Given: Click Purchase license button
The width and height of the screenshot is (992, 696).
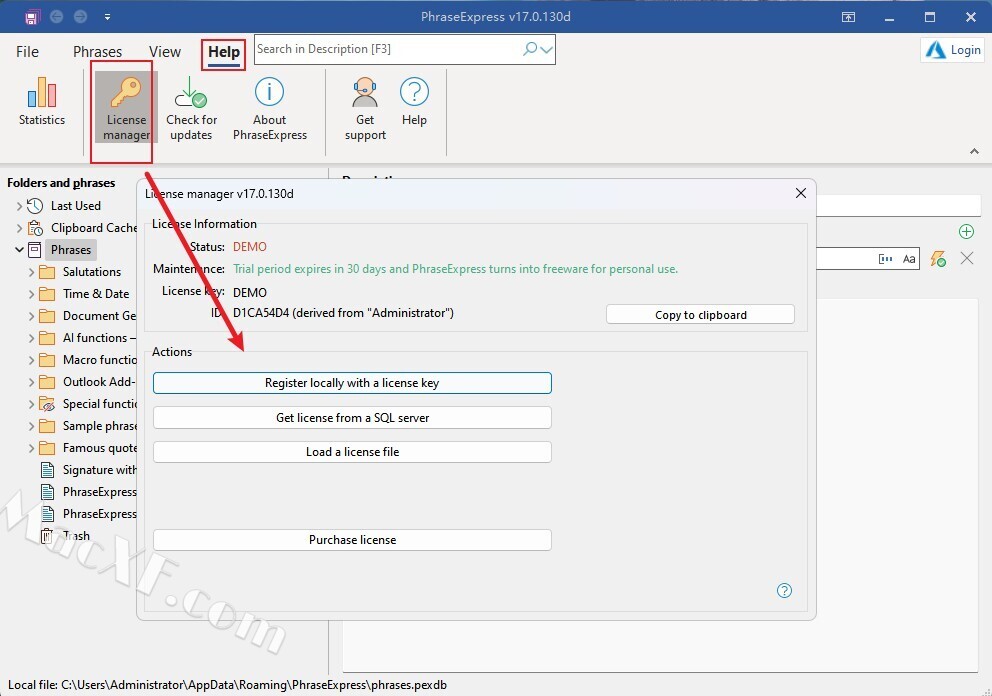Looking at the screenshot, I should [x=352, y=540].
